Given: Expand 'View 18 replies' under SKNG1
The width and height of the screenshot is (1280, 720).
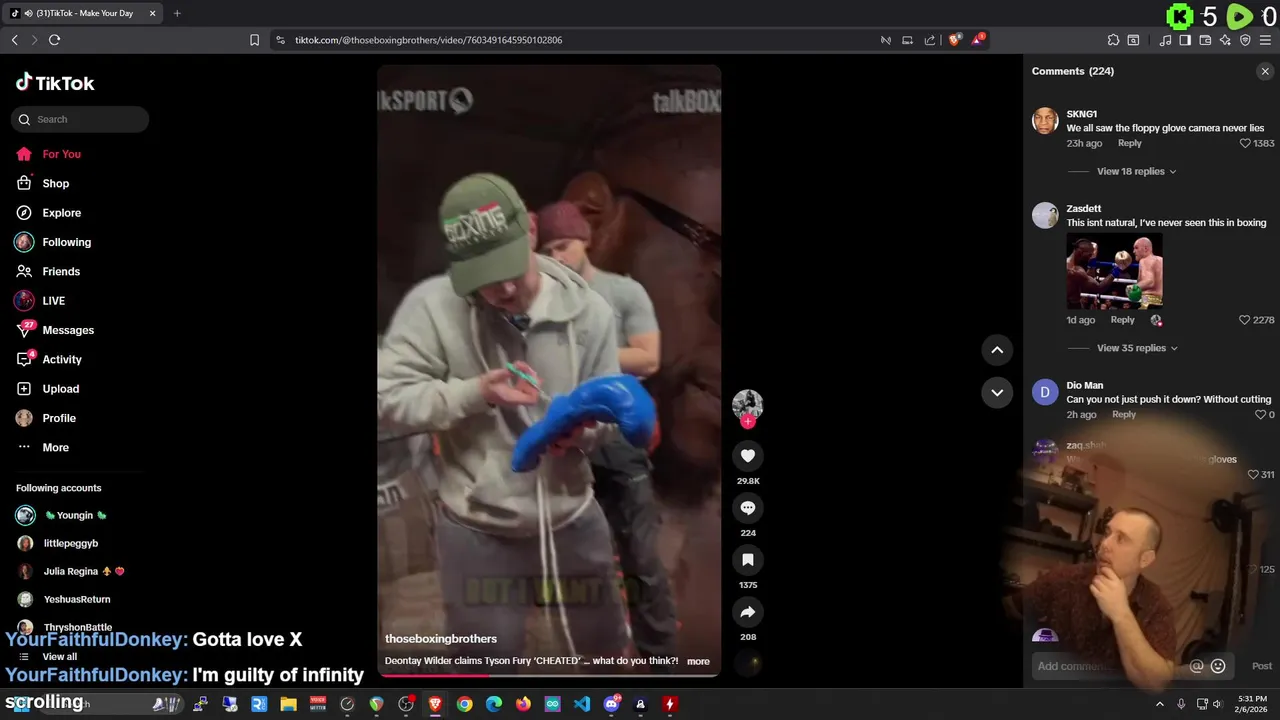Looking at the screenshot, I should [1136, 172].
